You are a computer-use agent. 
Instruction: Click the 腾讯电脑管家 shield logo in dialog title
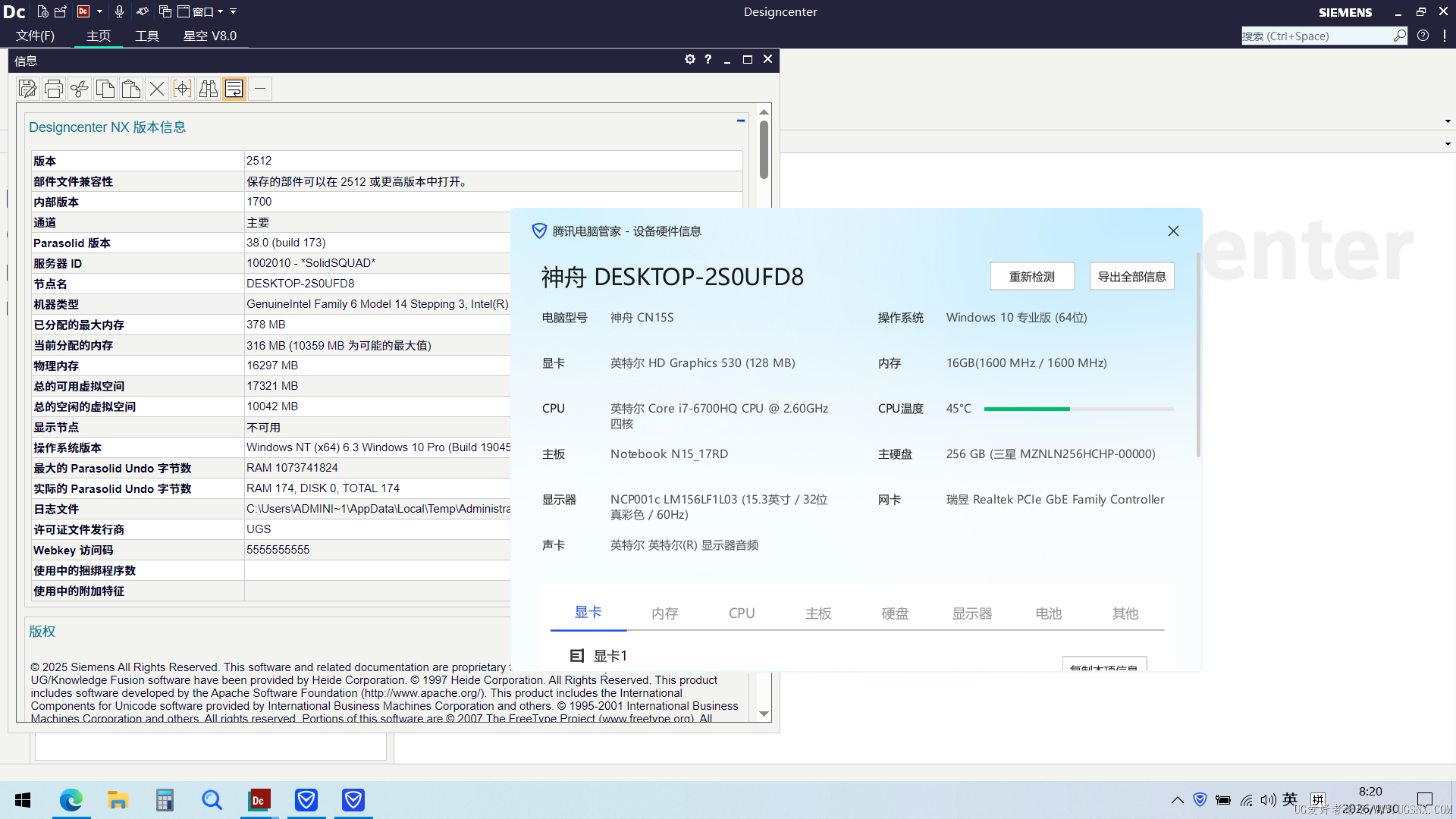pyautogui.click(x=539, y=231)
